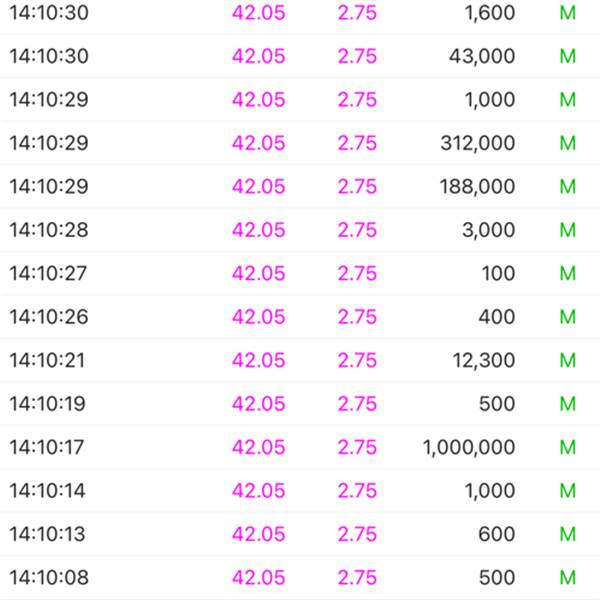This screenshot has height=600, width=600.
Task: Select the 14:10:28 trade of 3,000 shares
Action: click(x=300, y=230)
